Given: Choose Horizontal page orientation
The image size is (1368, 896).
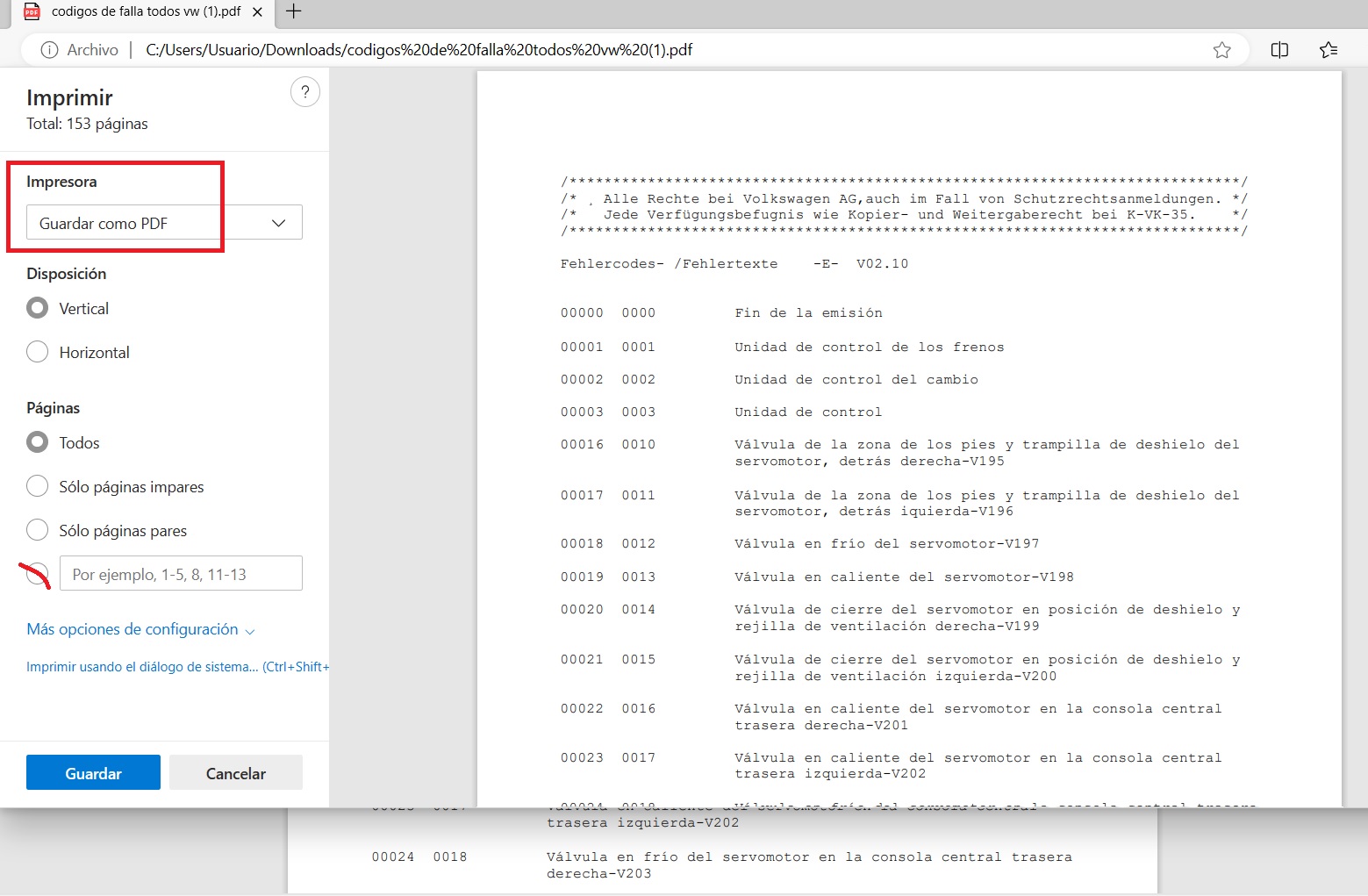Looking at the screenshot, I should coord(37,352).
